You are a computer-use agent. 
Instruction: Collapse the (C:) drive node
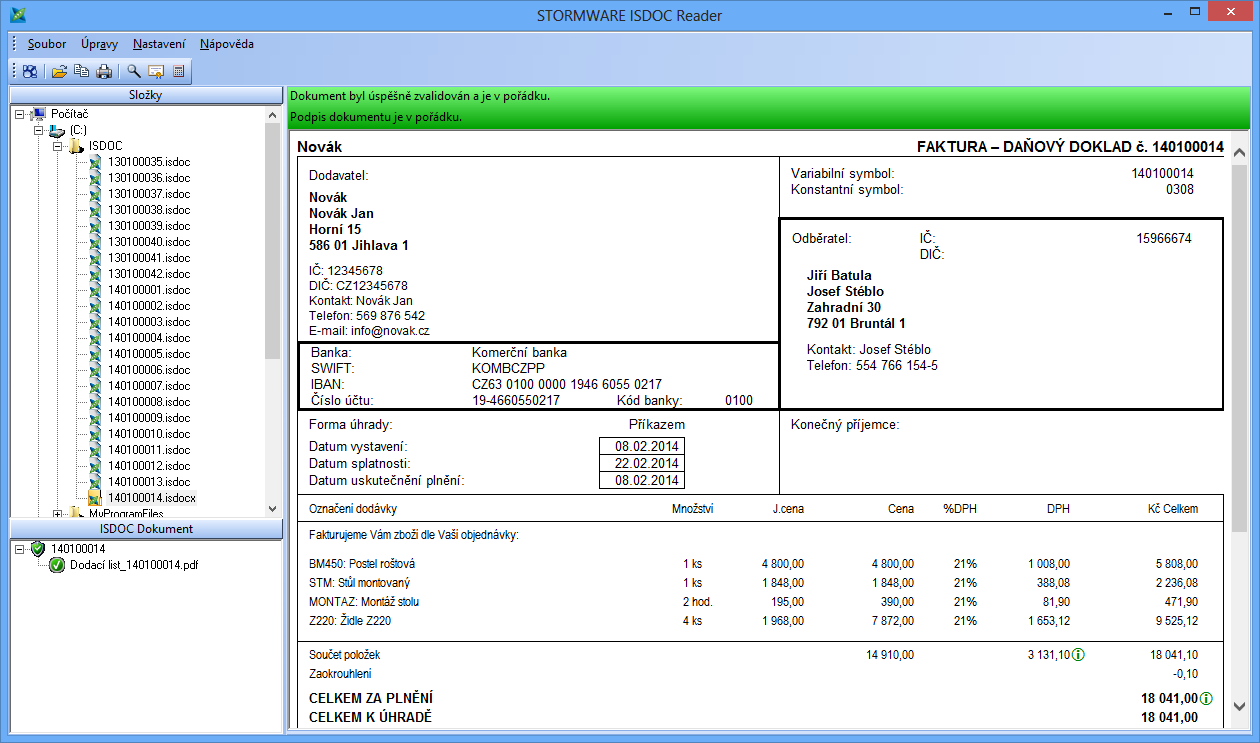[x=39, y=131]
